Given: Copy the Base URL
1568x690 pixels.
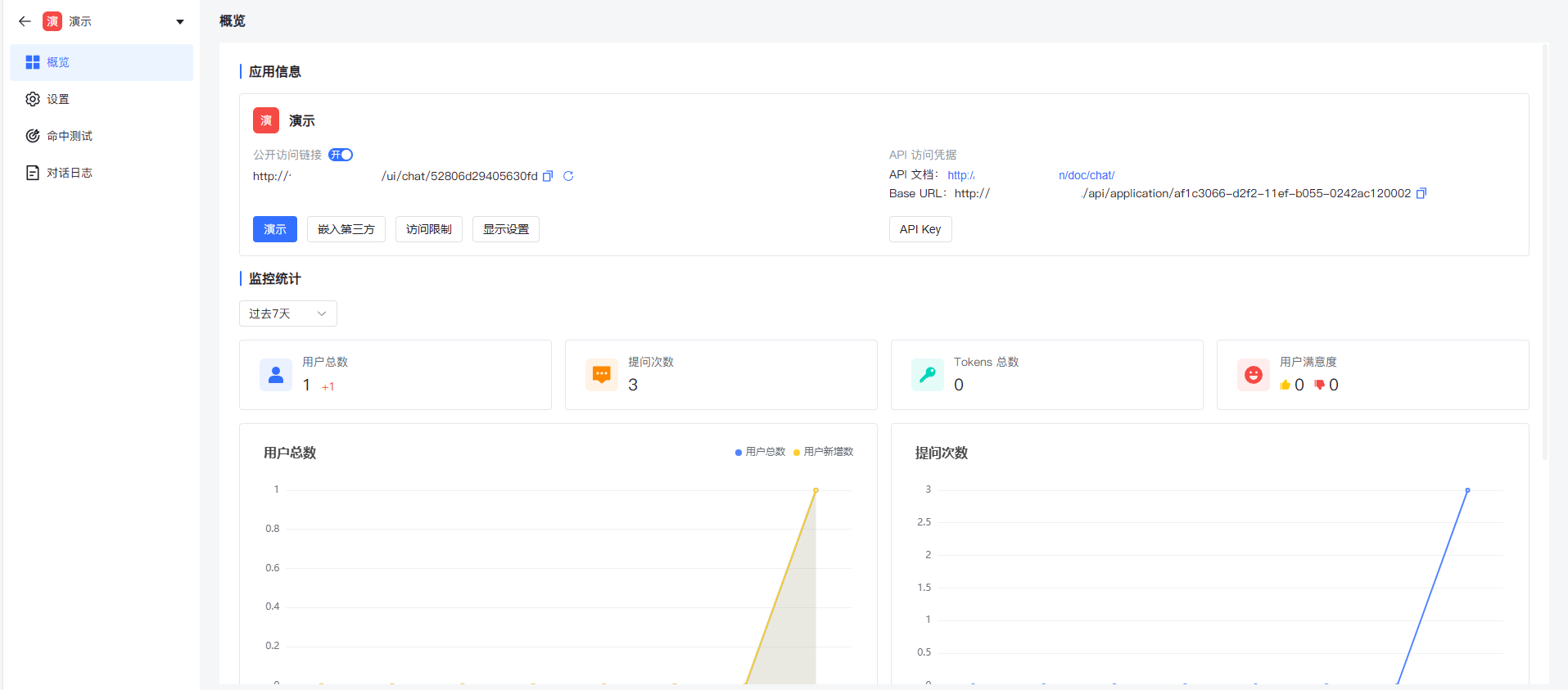Looking at the screenshot, I should click(1421, 194).
